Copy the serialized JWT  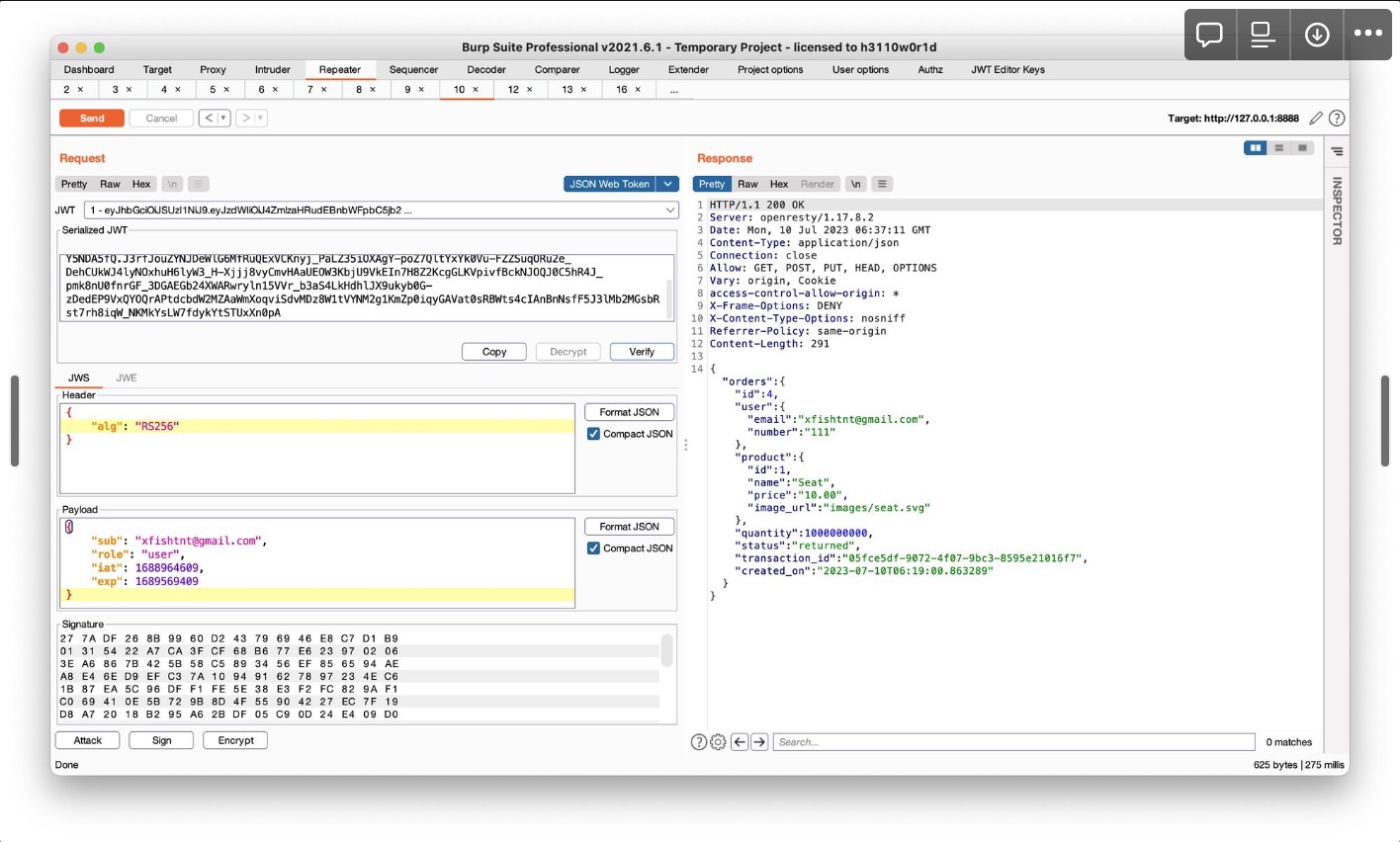tap(494, 352)
